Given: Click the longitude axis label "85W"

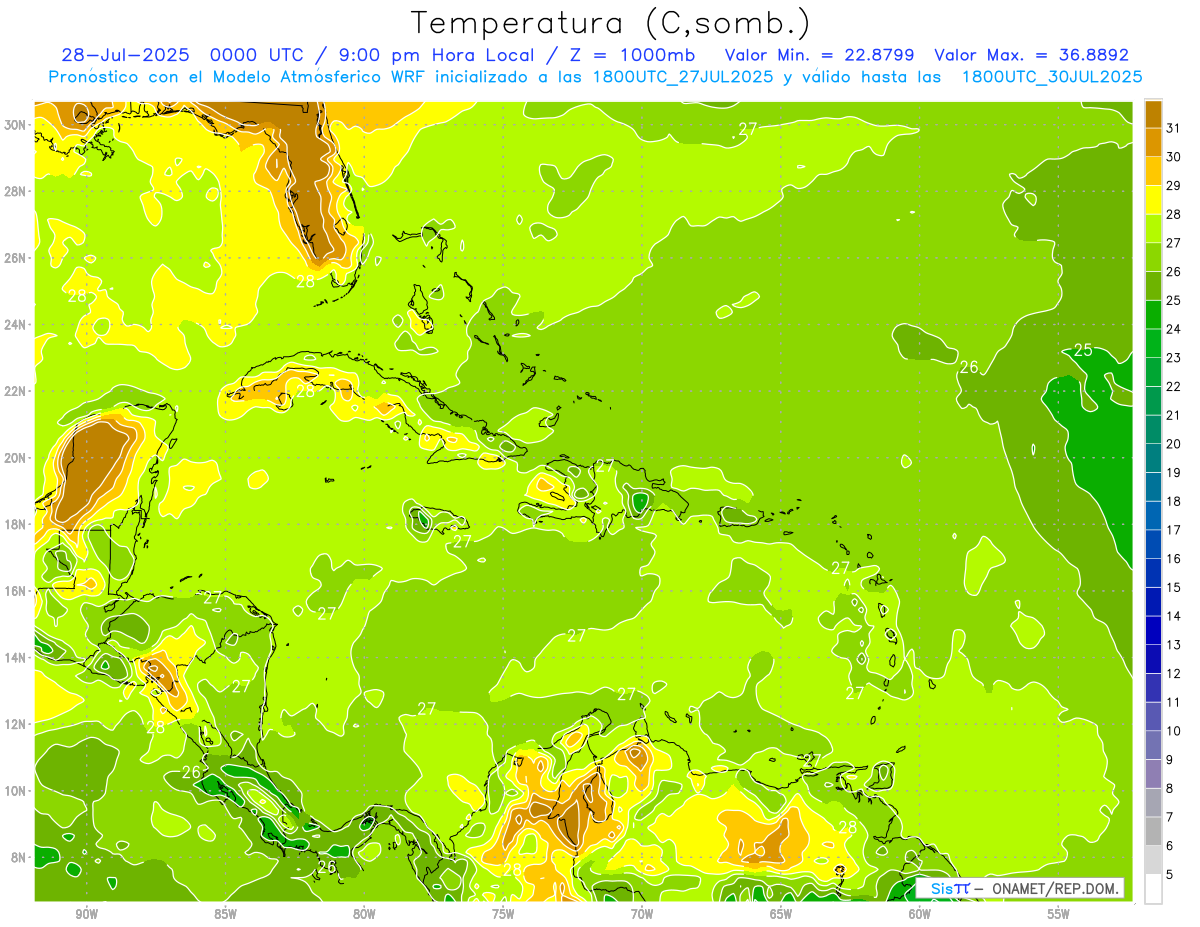Looking at the screenshot, I should (x=225, y=914).
